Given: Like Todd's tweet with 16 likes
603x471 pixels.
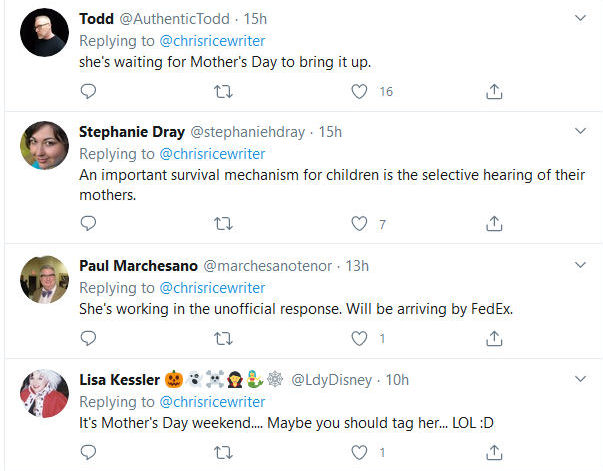Looking at the screenshot, I should (x=359, y=92).
